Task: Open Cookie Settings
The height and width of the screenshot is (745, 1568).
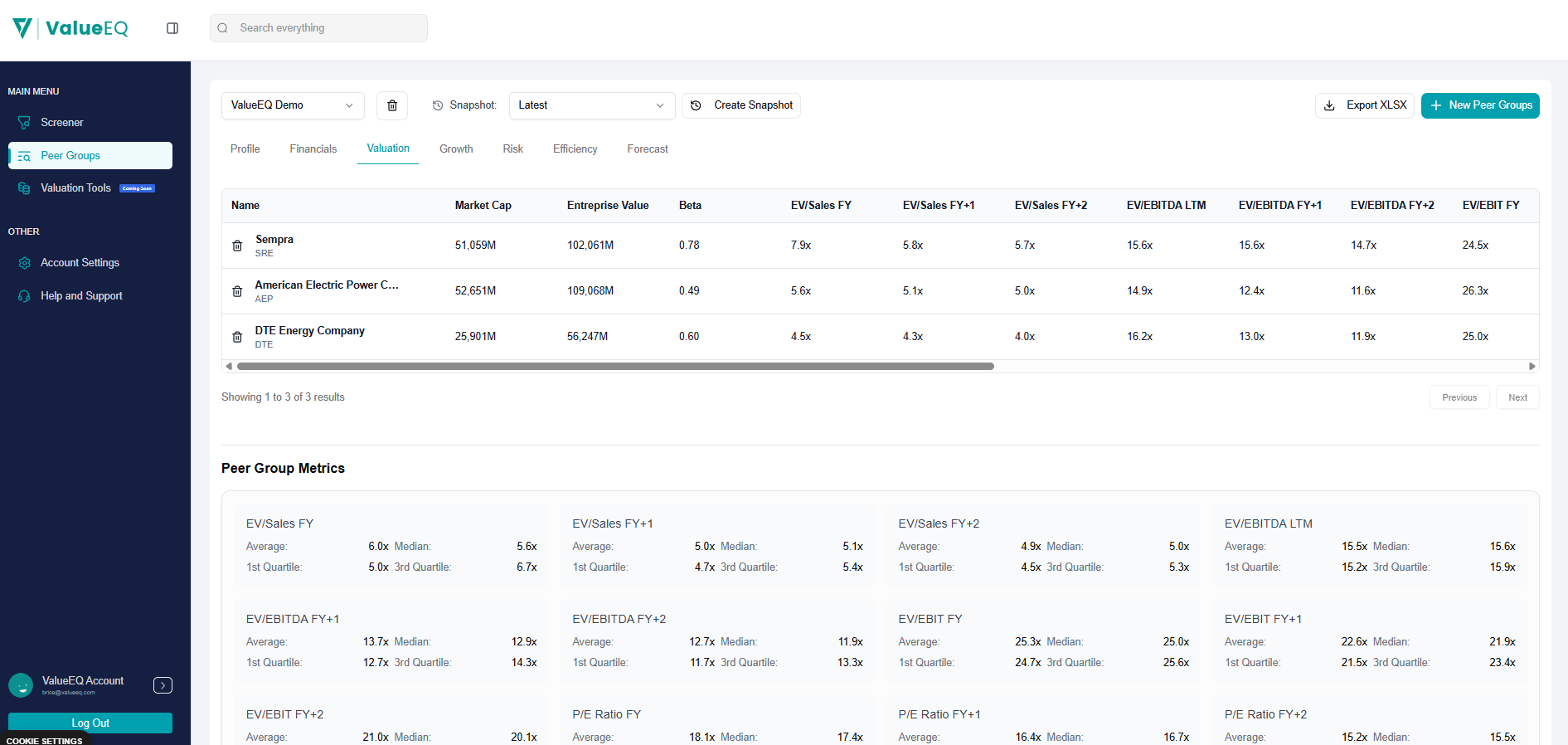Action: (45, 741)
